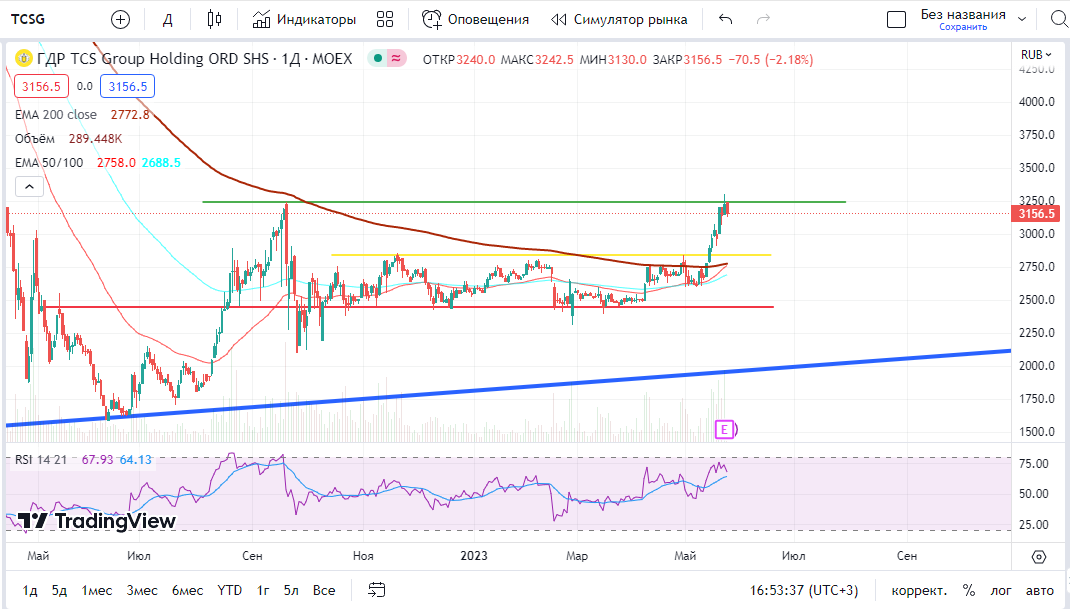1070x609 pixels.
Task: Start Симулятор рынка bar replay
Action: (619, 20)
